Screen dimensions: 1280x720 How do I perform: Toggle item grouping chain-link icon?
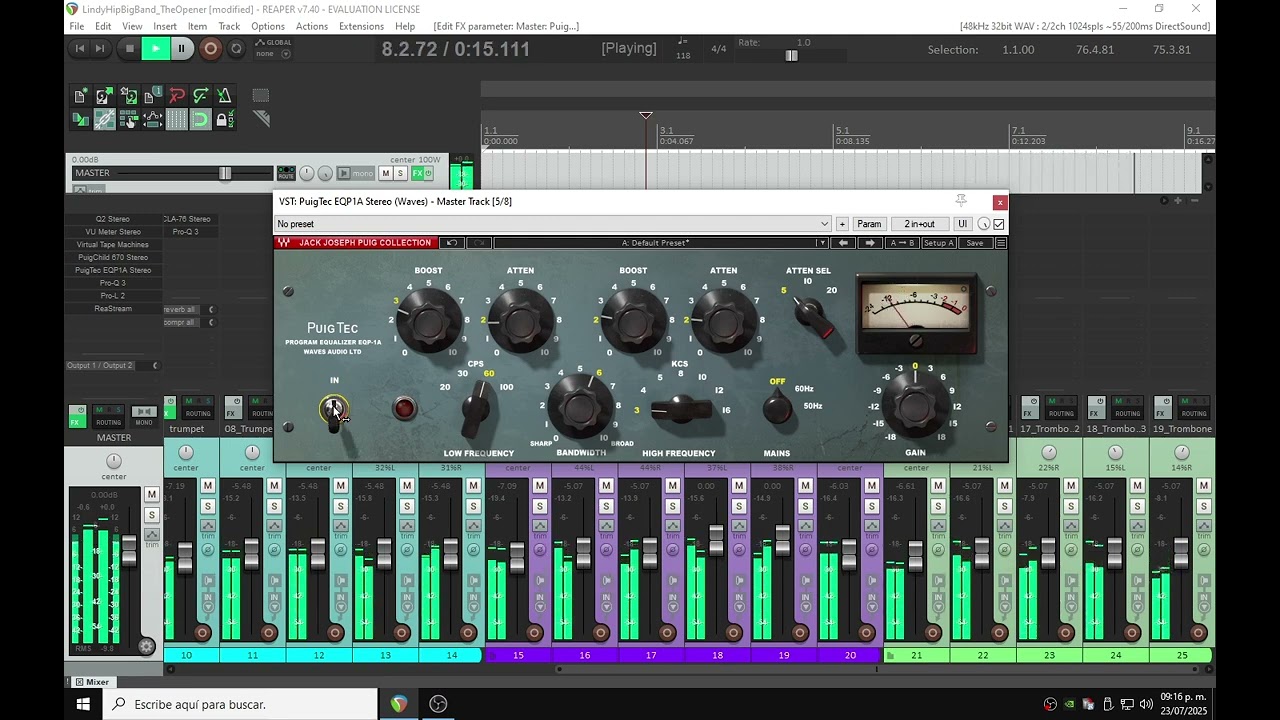105,119
